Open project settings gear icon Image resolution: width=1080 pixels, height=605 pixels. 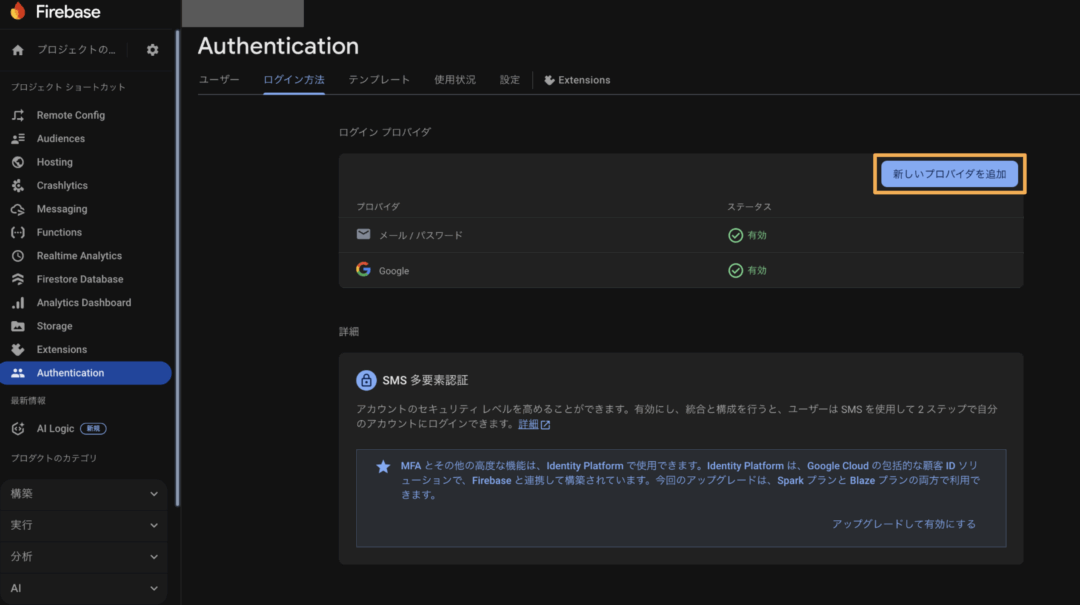tap(152, 50)
